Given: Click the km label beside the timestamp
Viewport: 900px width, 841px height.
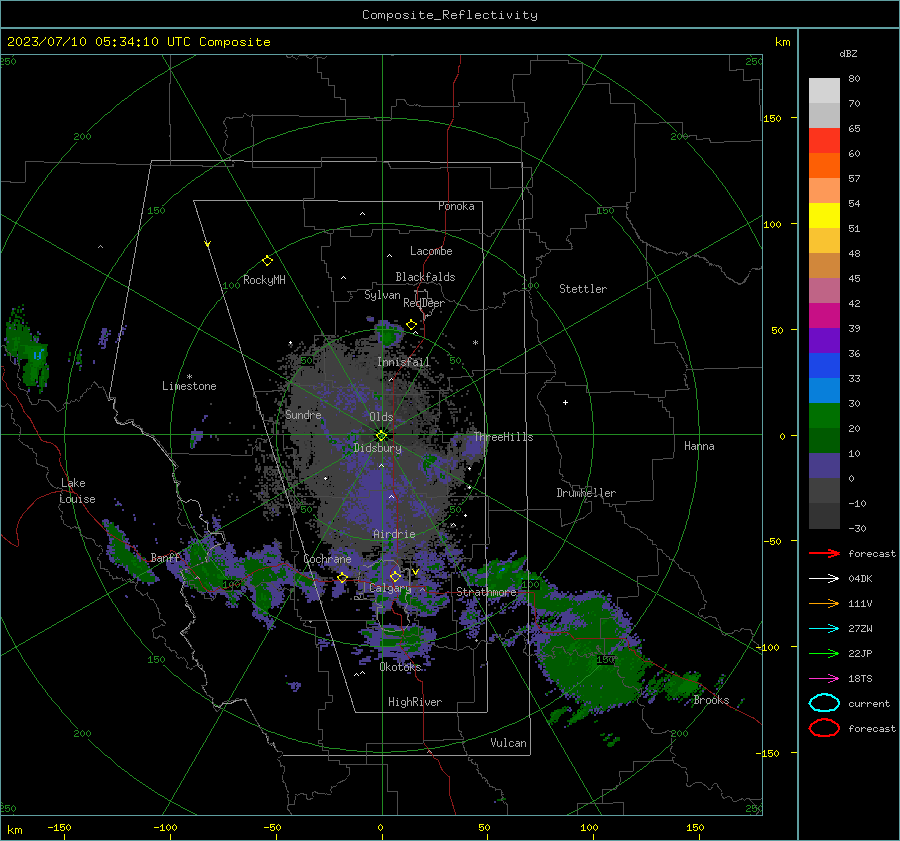Looking at the screenshot, I should point(782,42).
